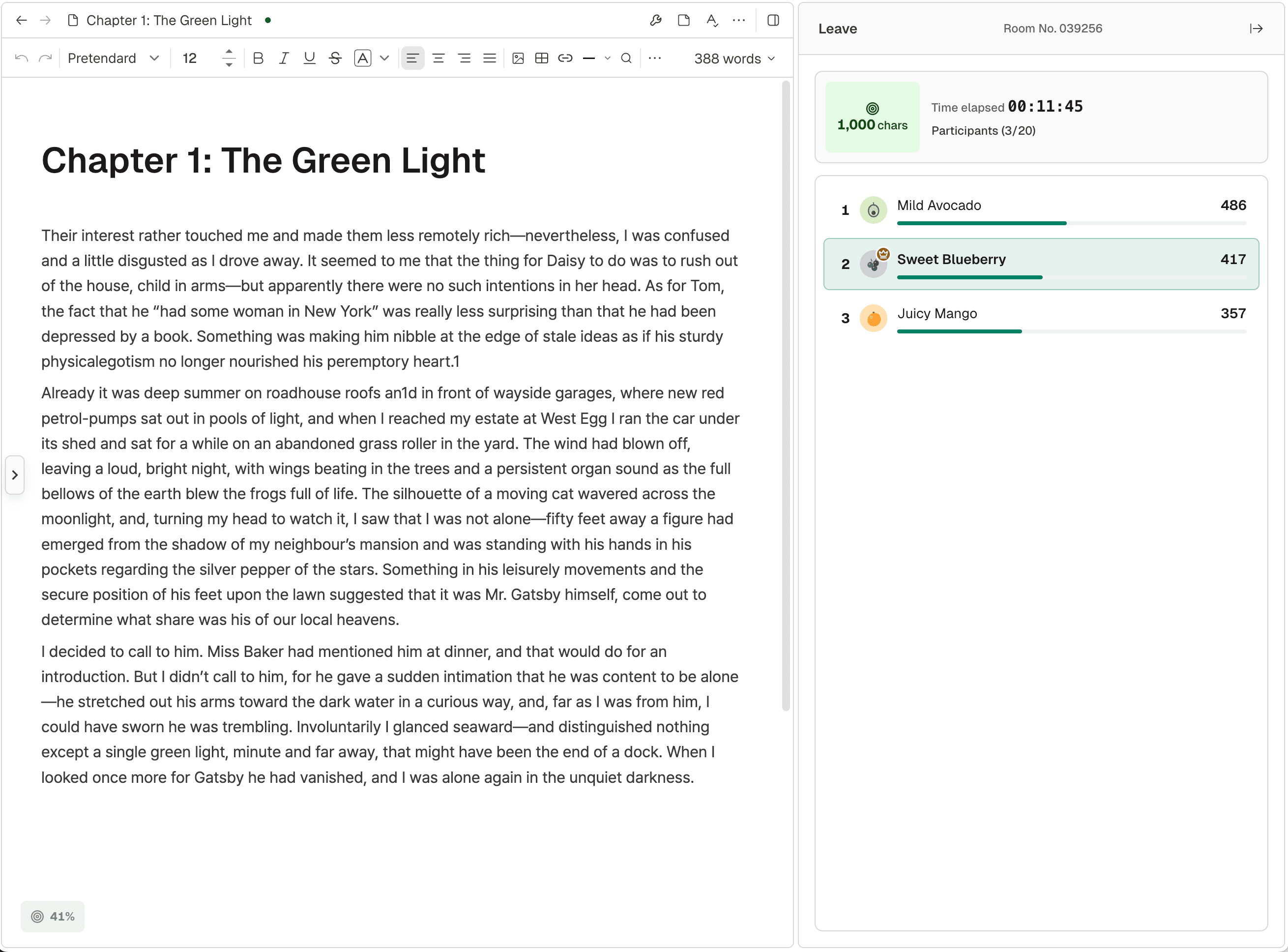Insert a horizontal line divider
1288x952 pixels.
click(589, 58)
